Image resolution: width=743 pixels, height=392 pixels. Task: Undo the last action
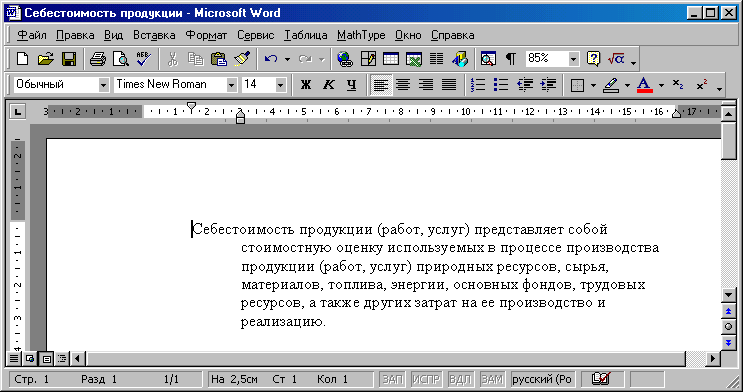(271, 59)
